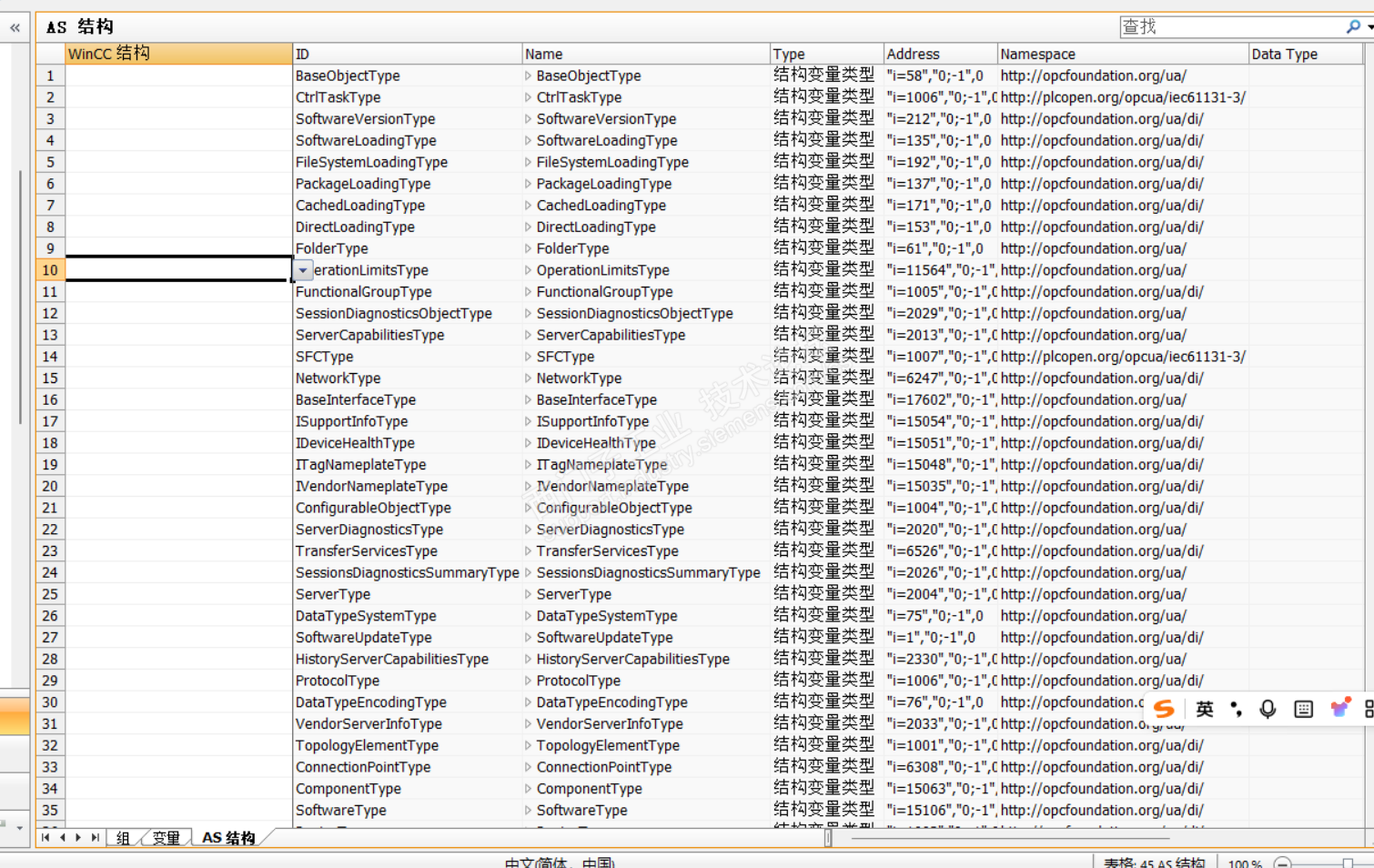Select ID cell IVendorNameplateType
The image size is (1374, 868).
[x=408, y=487]
